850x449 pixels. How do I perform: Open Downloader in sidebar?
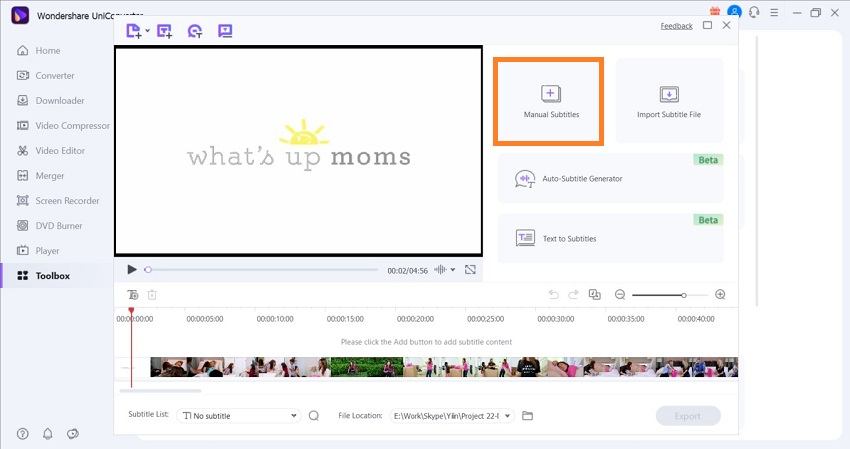point(50,100)
